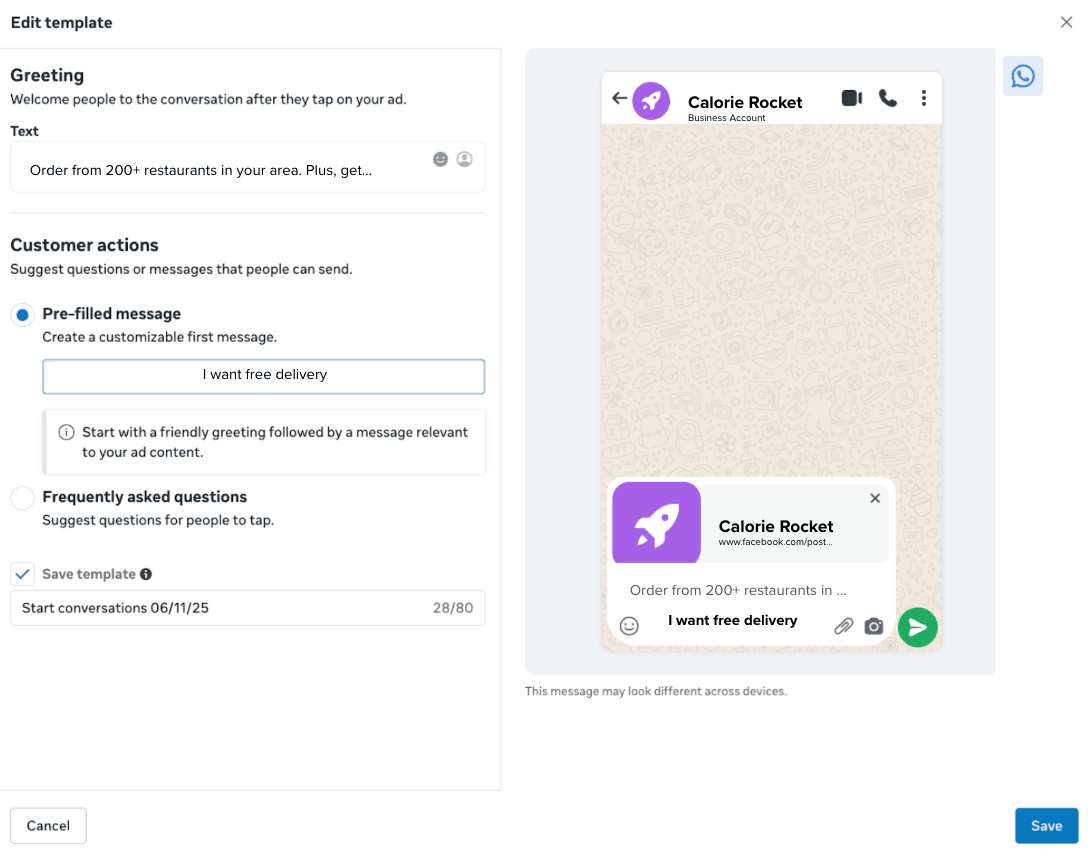This screenshot has height=859, width=1091.
Task: Open the emoji picker in the Greeting text field
Action: pos(440,159)
